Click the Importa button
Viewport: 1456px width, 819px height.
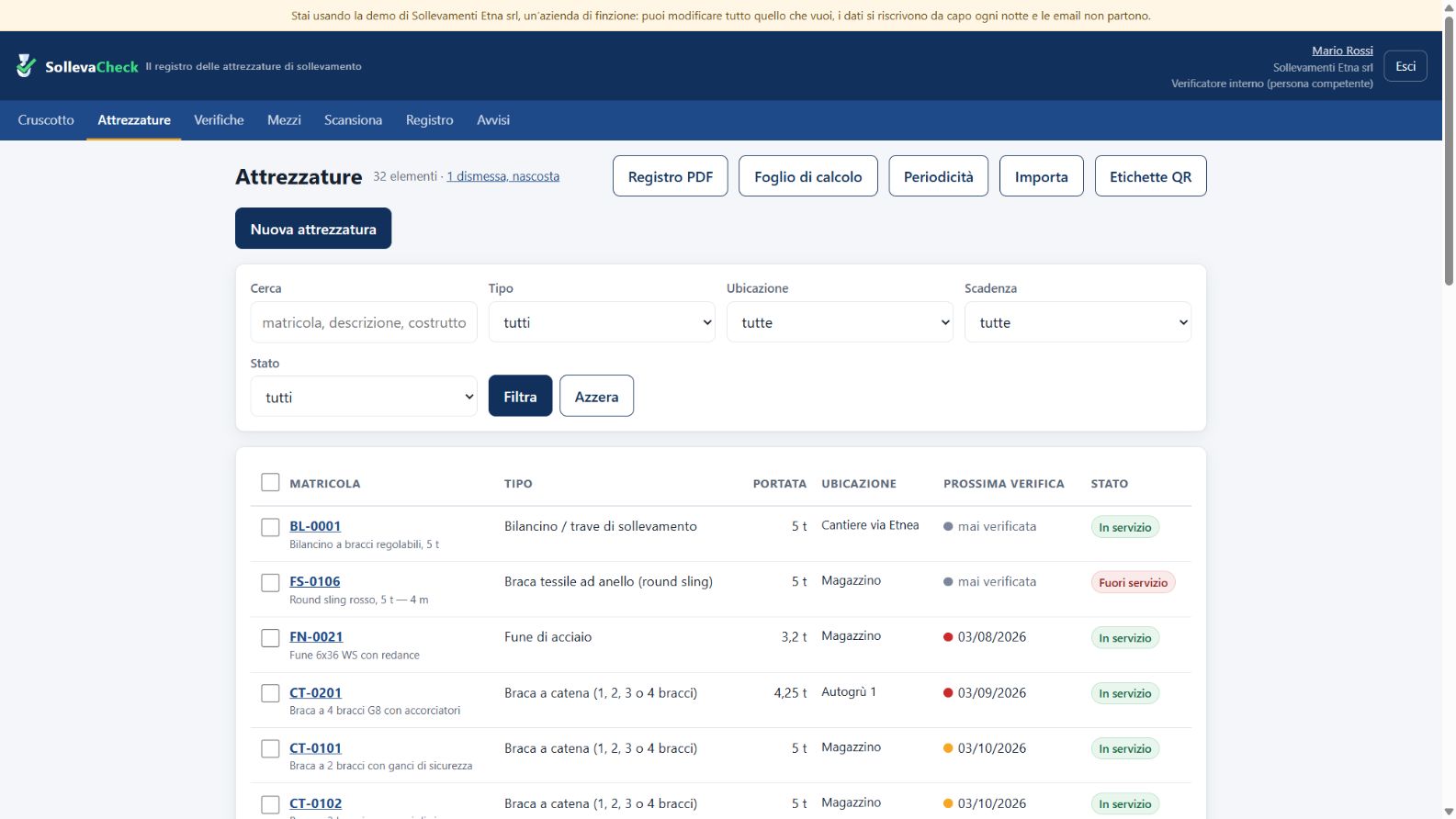coord(1042,176)
